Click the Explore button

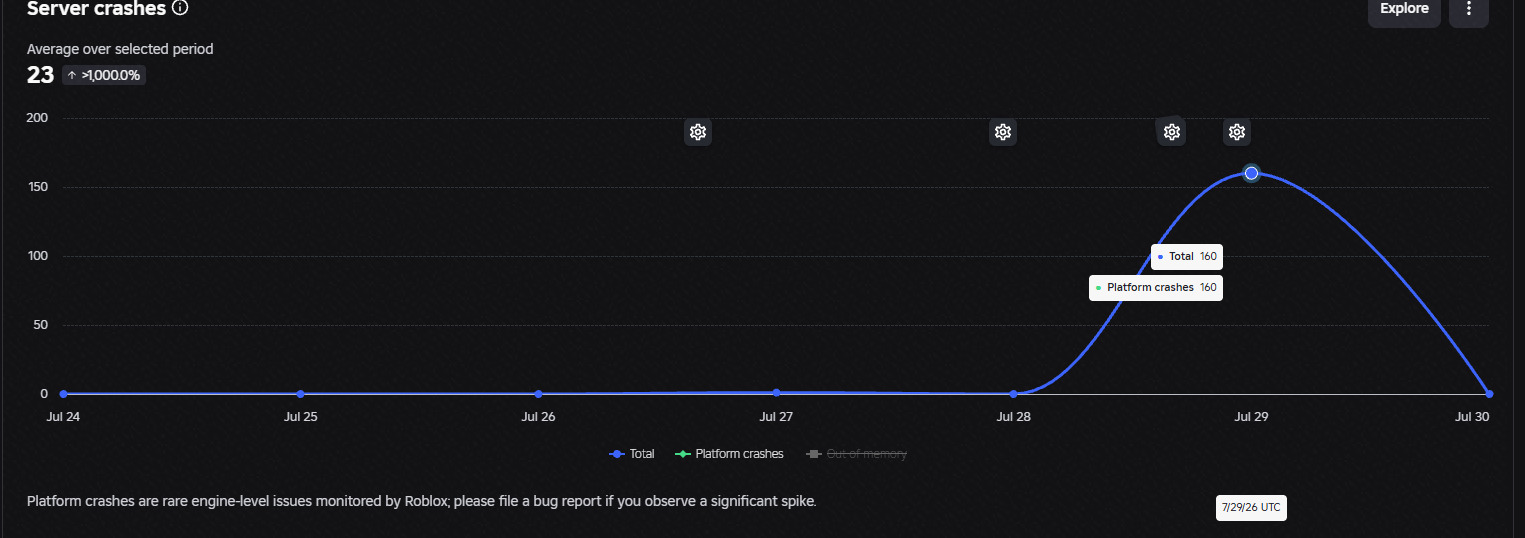click(x=1404, y=9)
